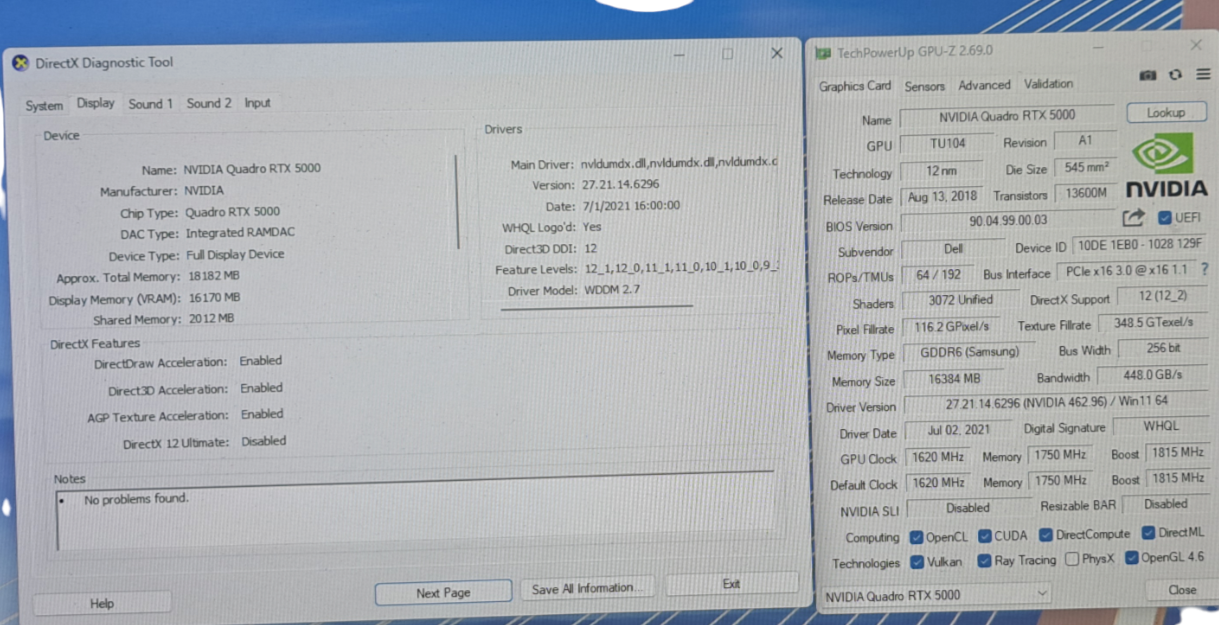
Task: Close the DirectX Diagnostic Tool window
Action: tap(777, 54)
